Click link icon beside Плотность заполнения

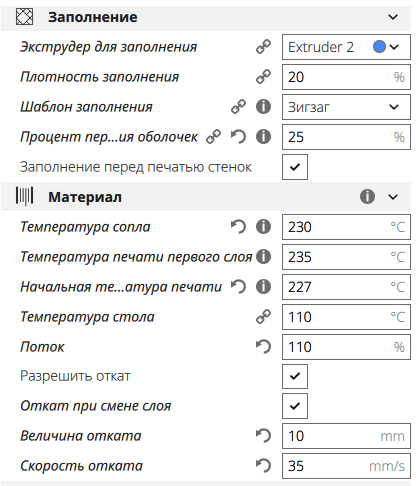tap(263, 77)
